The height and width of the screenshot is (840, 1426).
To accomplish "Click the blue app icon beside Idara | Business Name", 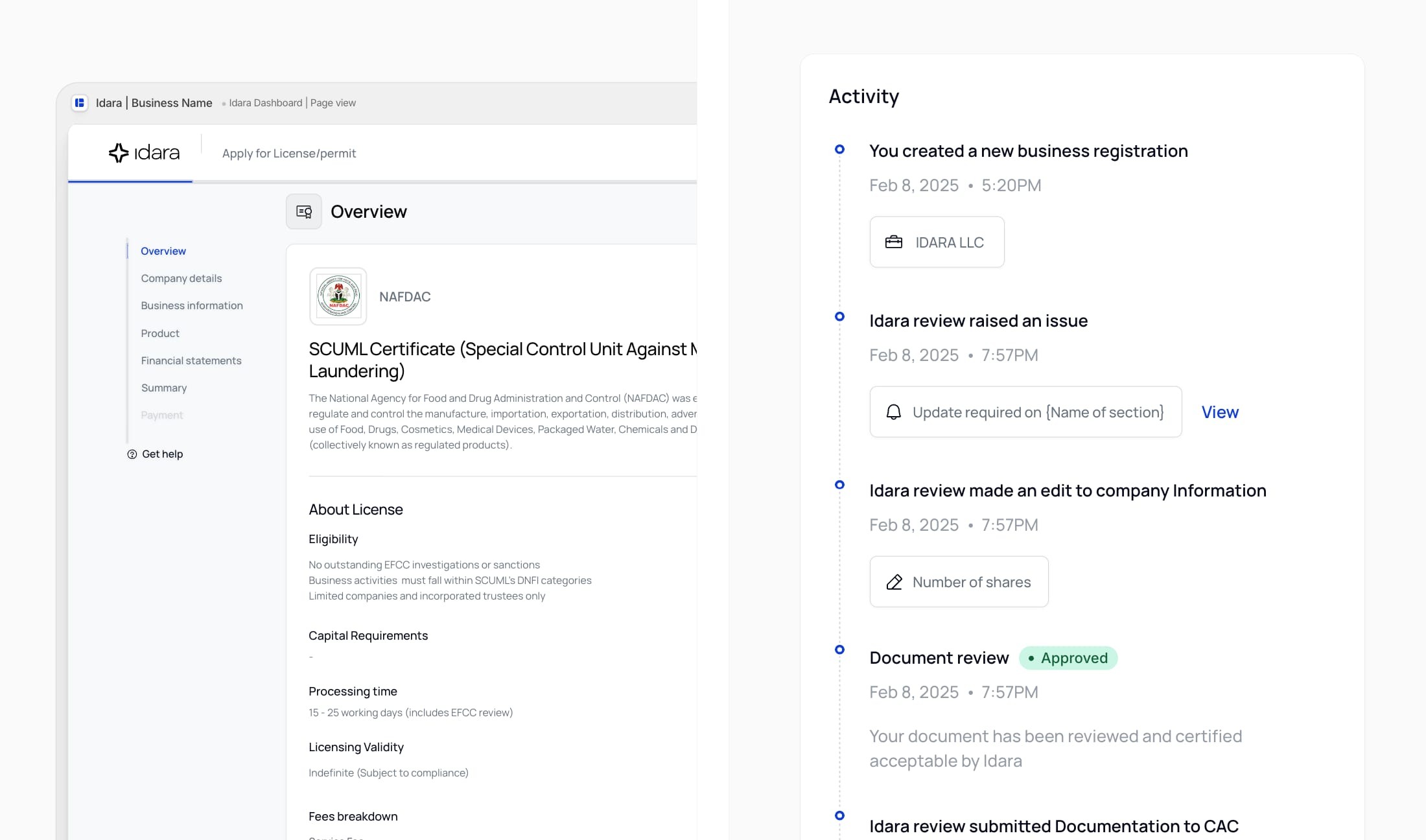I will point(80,102).
